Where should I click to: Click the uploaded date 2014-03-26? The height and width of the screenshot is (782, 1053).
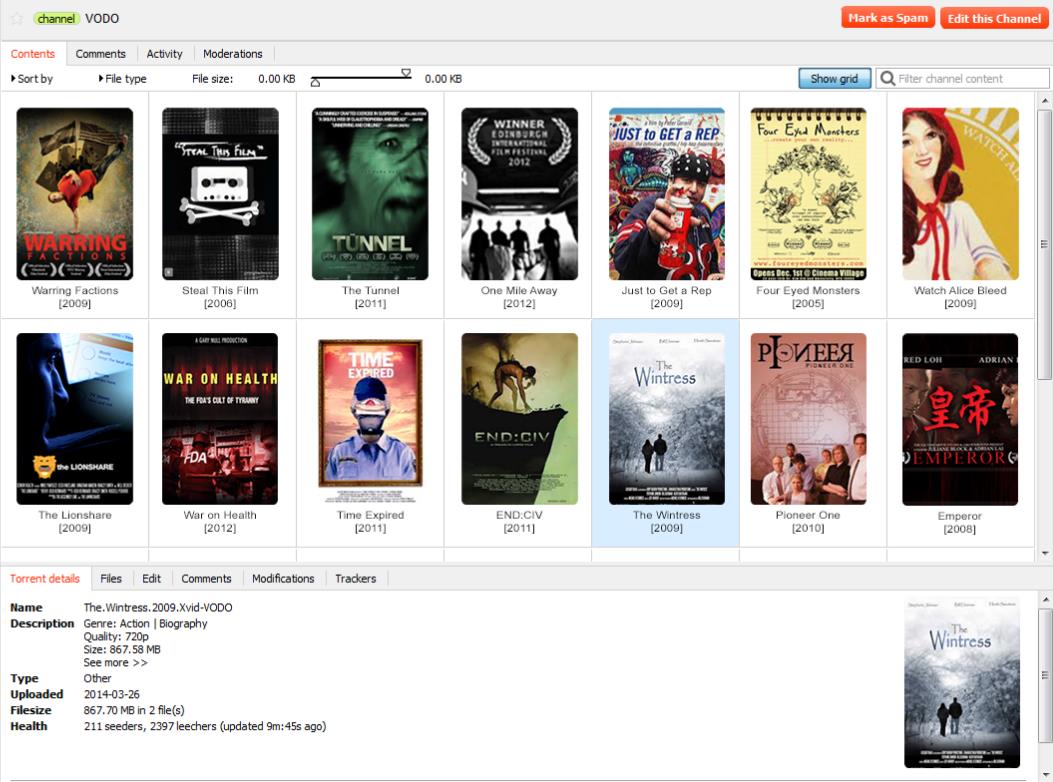(x=111, y=694)
